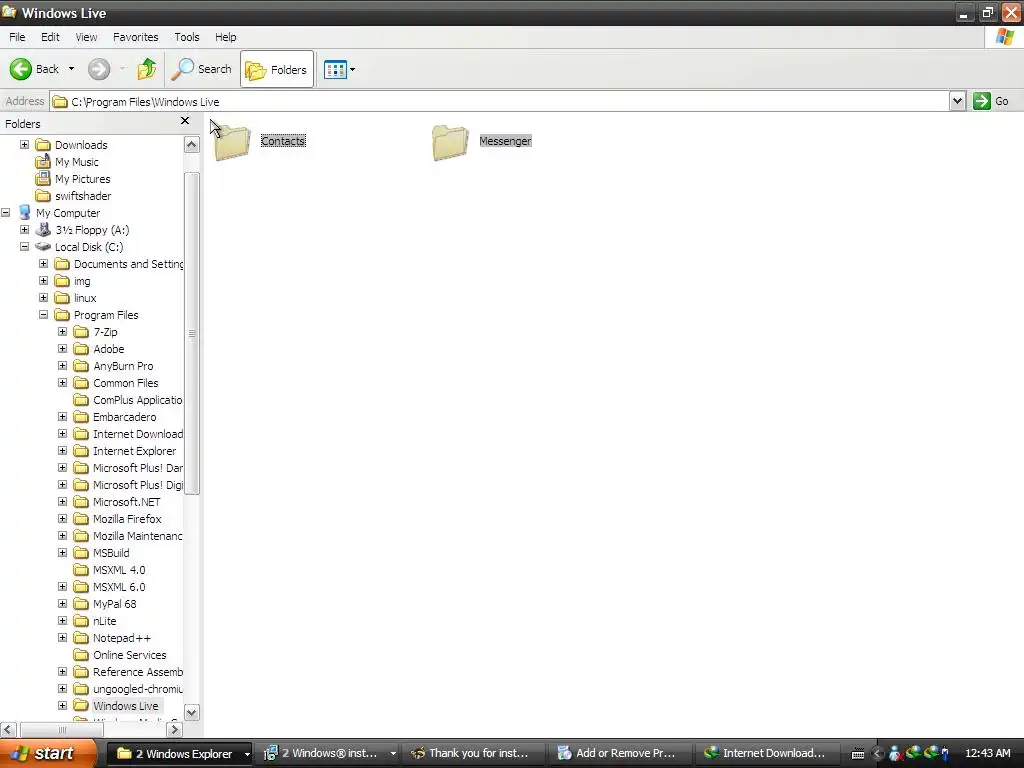Click the My Computer icon in tree
The height and width of the screenshot is (768, 1024).
click(25, 212)
